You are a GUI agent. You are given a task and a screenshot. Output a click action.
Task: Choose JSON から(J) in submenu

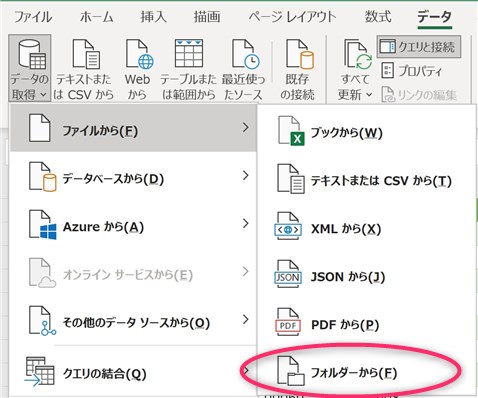(367, 275)
